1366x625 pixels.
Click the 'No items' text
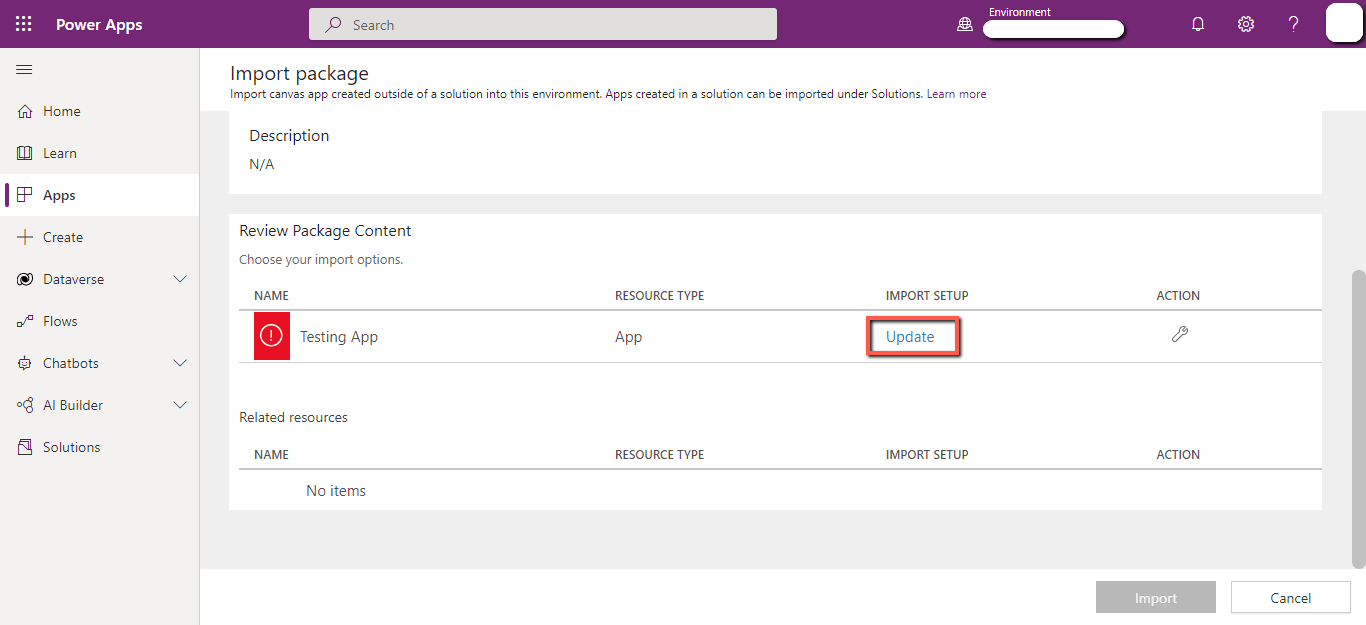[336, 490]
